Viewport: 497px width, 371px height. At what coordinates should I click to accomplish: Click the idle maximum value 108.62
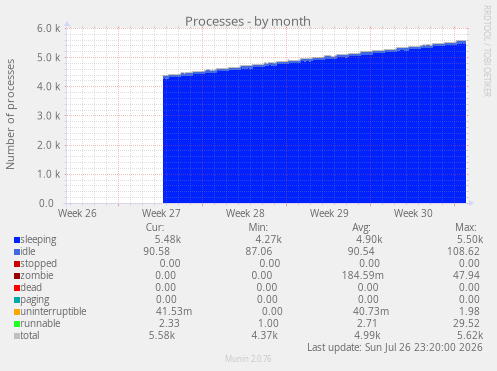pos(463,251)
